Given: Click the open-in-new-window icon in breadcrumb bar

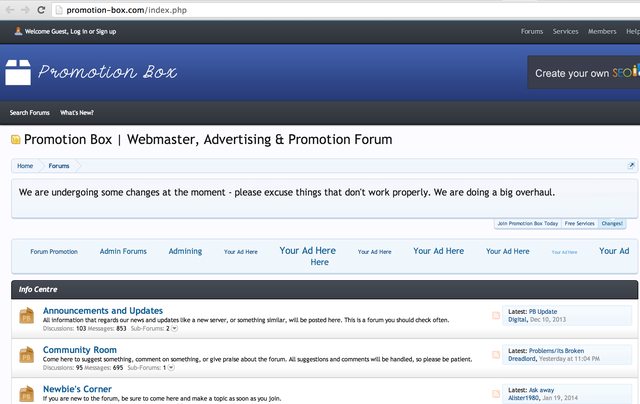Looking at the screenshot, I should (x=631, y=166).
